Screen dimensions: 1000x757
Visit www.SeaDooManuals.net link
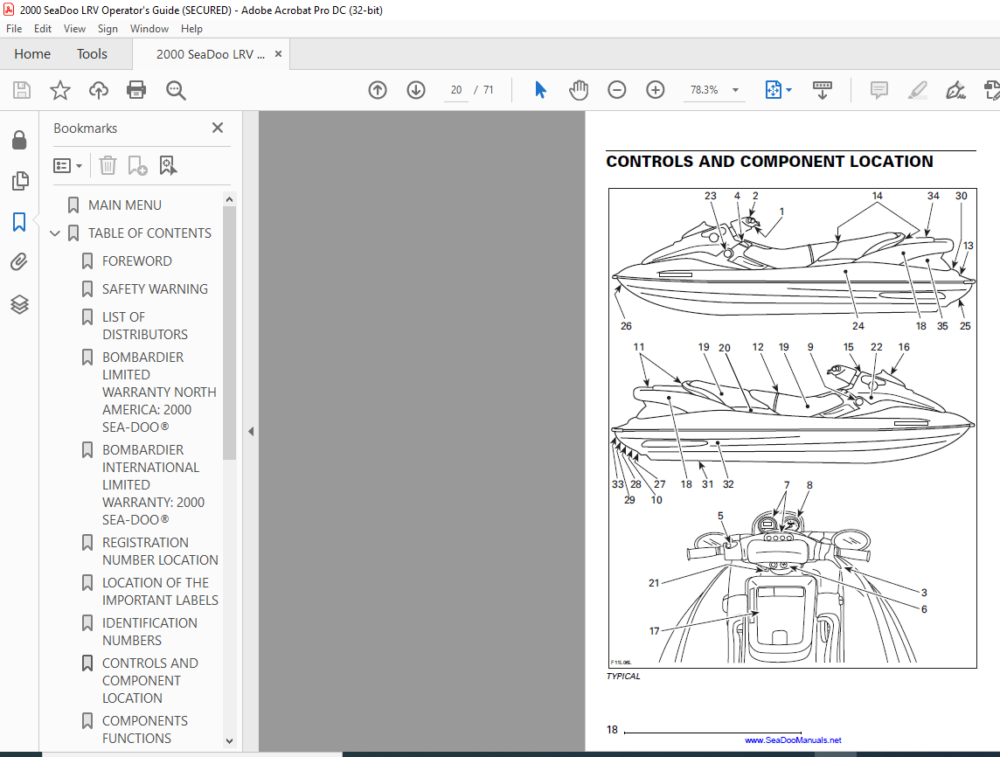[x=793, y=740]
